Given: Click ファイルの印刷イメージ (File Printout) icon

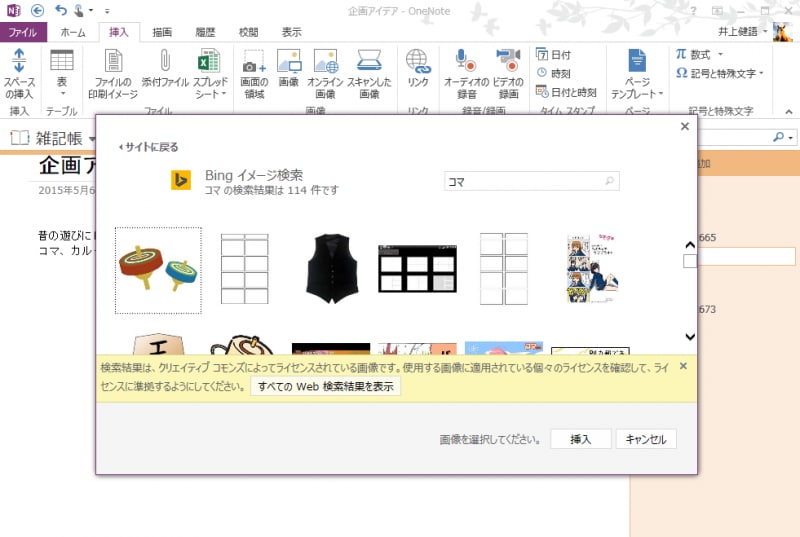Looking at the screenshot, I should pos(113,60).
